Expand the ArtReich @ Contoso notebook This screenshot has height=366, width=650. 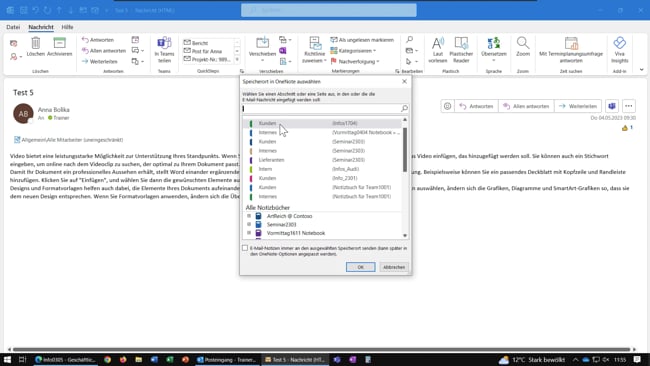pyautogui.click(x=249, y=216)
